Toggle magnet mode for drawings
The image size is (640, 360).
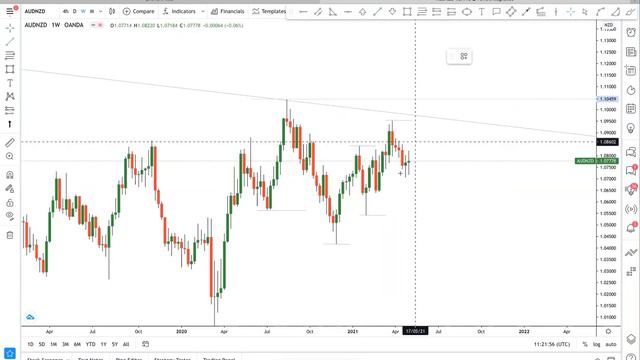pos(10,175)
